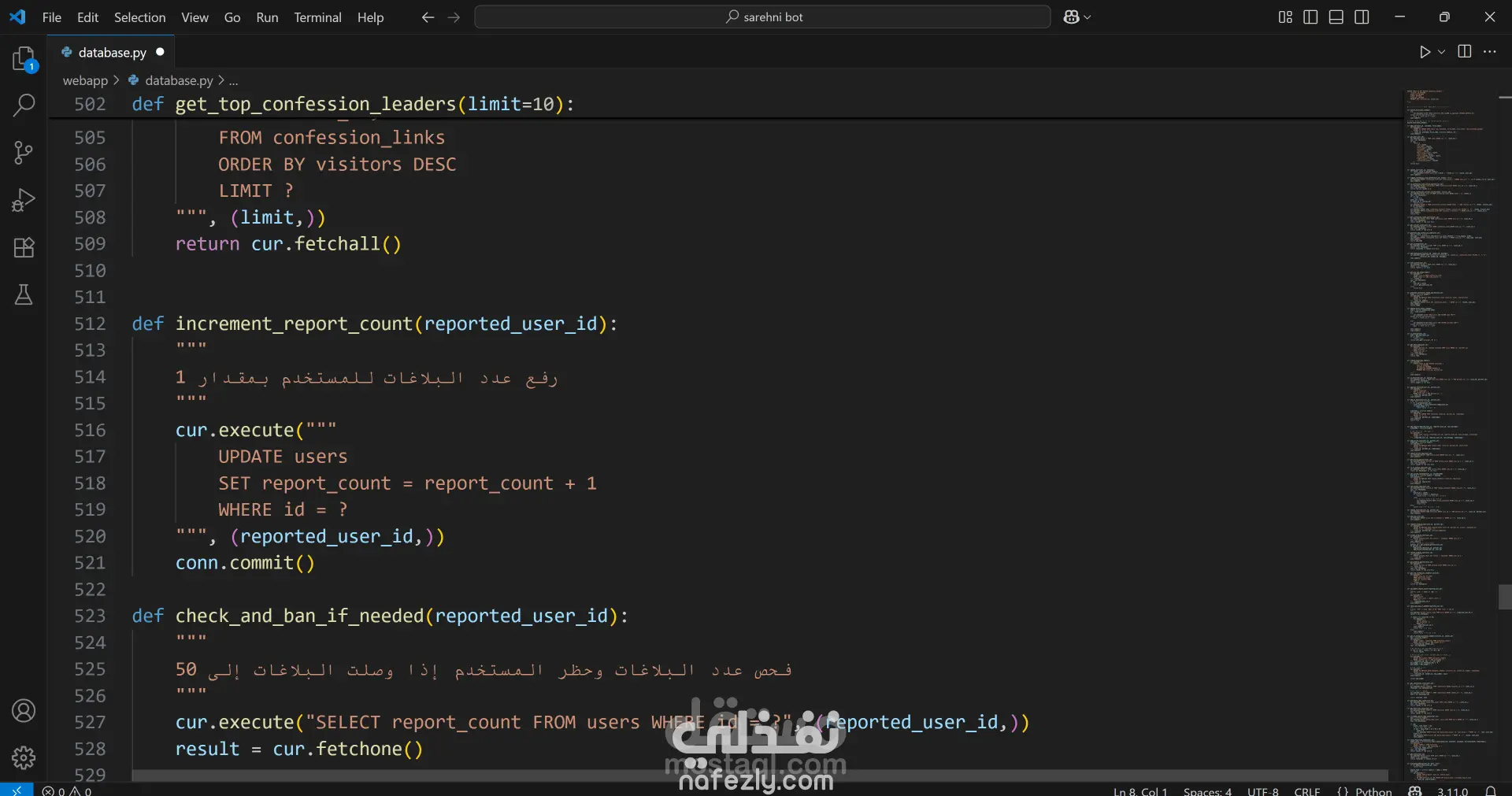Go back using the left arrow
The image size is (1512, 796).
click(x=428, y=17)
